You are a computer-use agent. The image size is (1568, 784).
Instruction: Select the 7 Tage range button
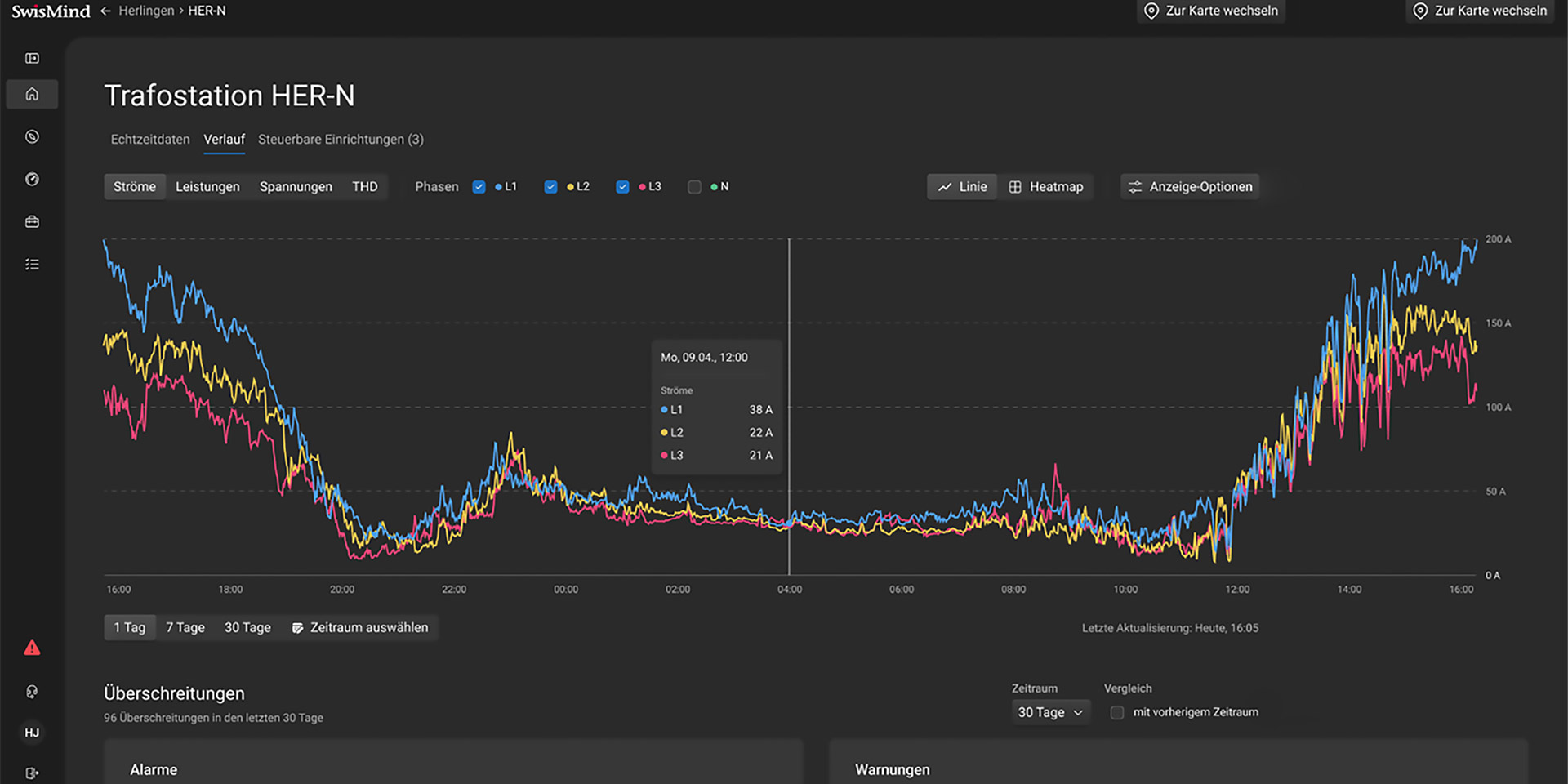(x=185, y=627)
